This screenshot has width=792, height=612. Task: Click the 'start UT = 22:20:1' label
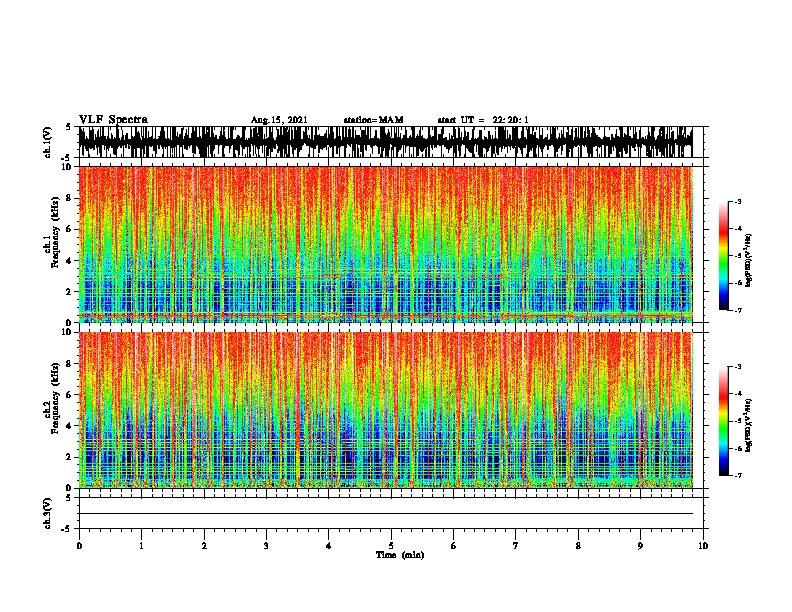[482, 120]
